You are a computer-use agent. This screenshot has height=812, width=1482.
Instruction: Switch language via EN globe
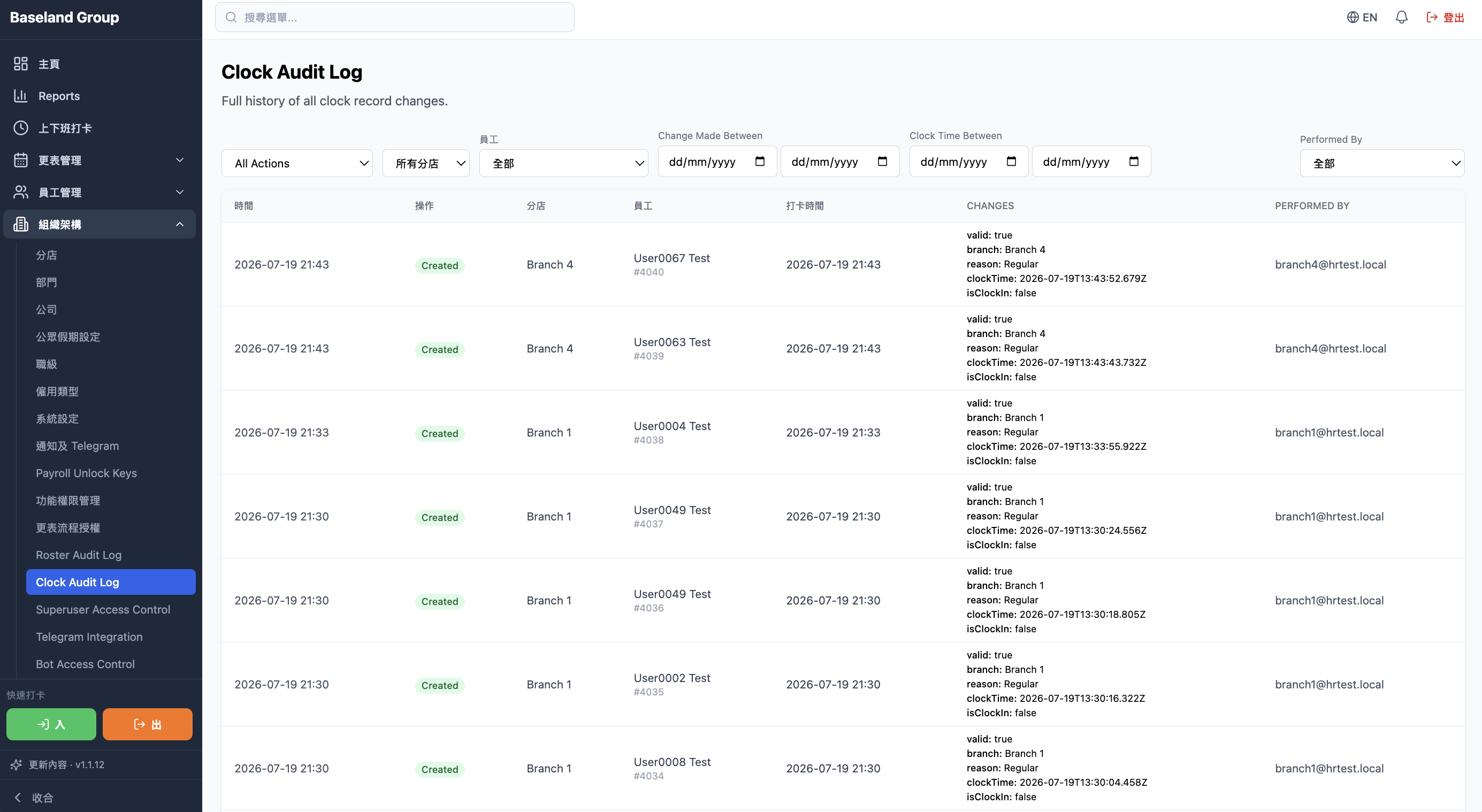[1362, 17]
